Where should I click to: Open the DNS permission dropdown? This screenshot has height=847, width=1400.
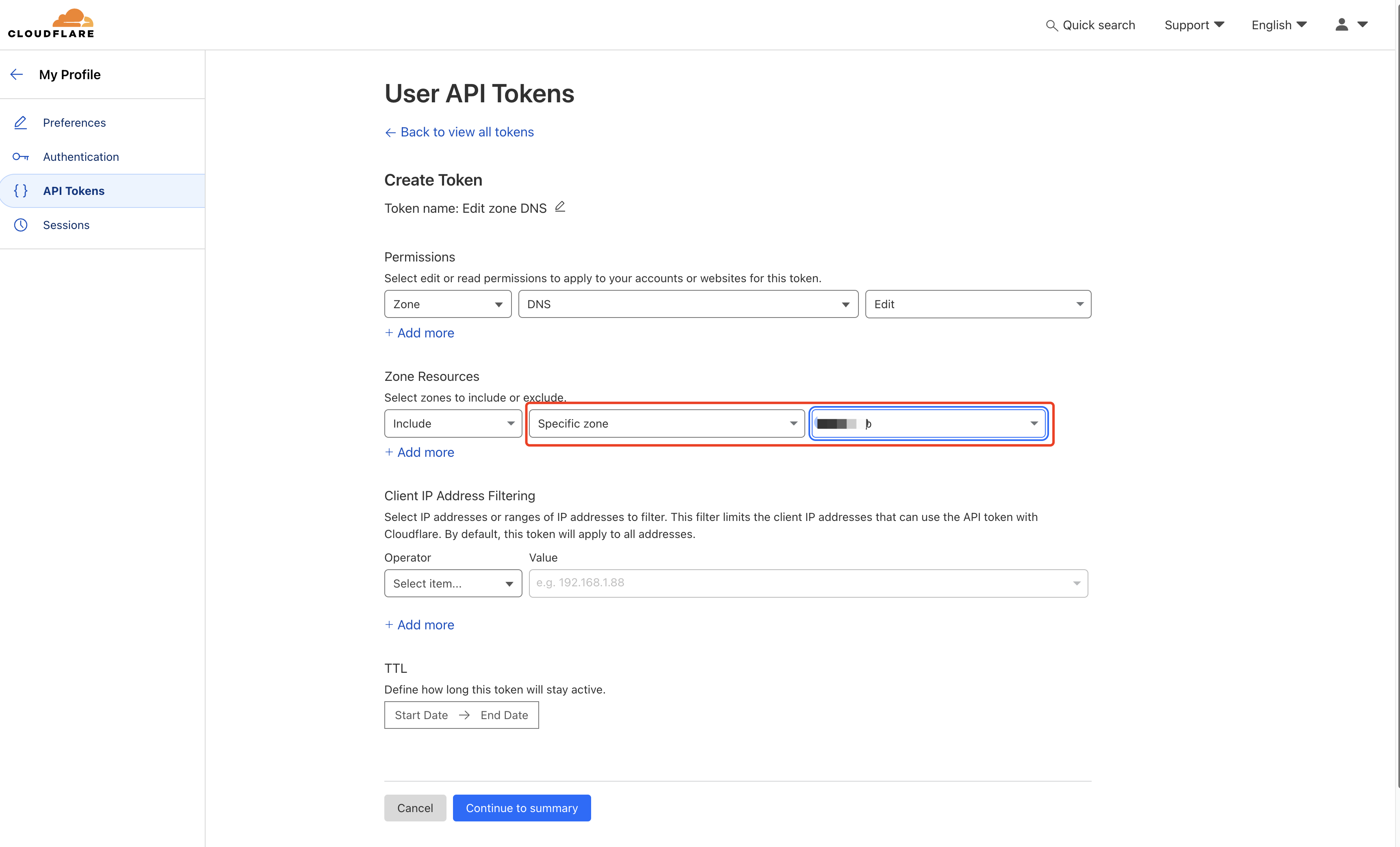688,304
